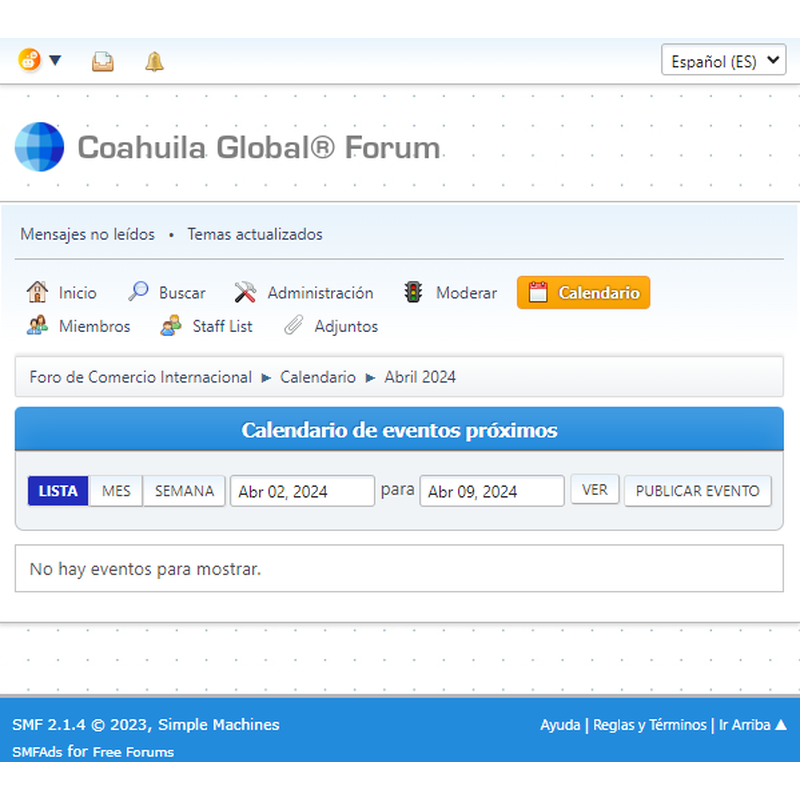
Task: Click the Buscar magnifier icon
Action: pos(138,292)
